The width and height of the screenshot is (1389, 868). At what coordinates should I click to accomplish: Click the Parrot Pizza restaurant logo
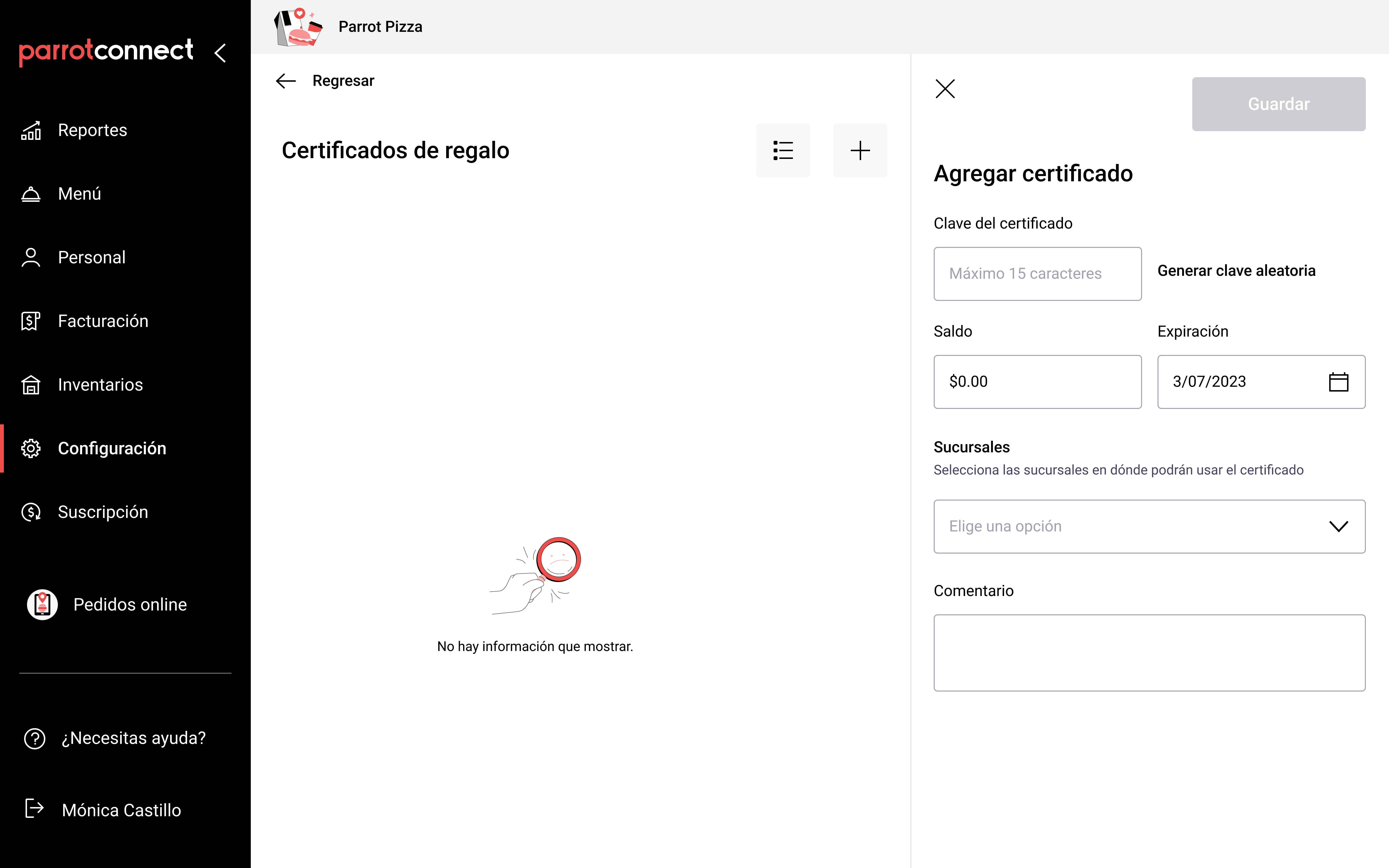tap(299, 27)
